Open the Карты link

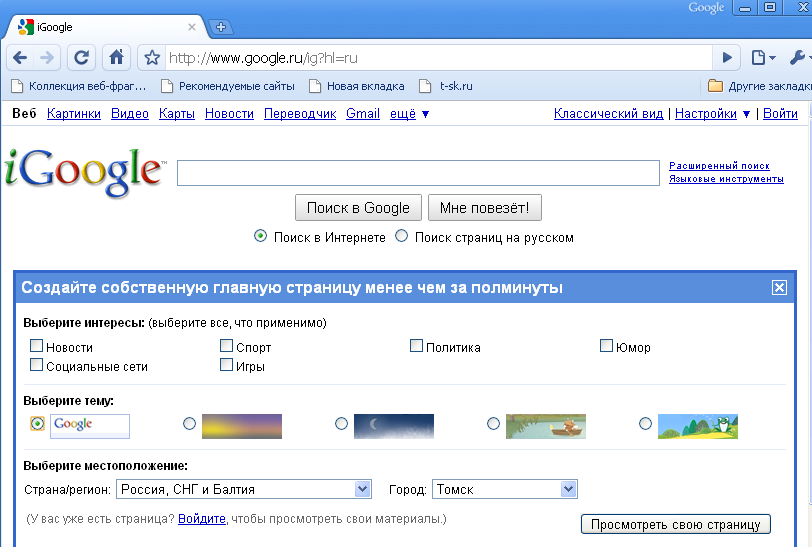click(177, 113)
